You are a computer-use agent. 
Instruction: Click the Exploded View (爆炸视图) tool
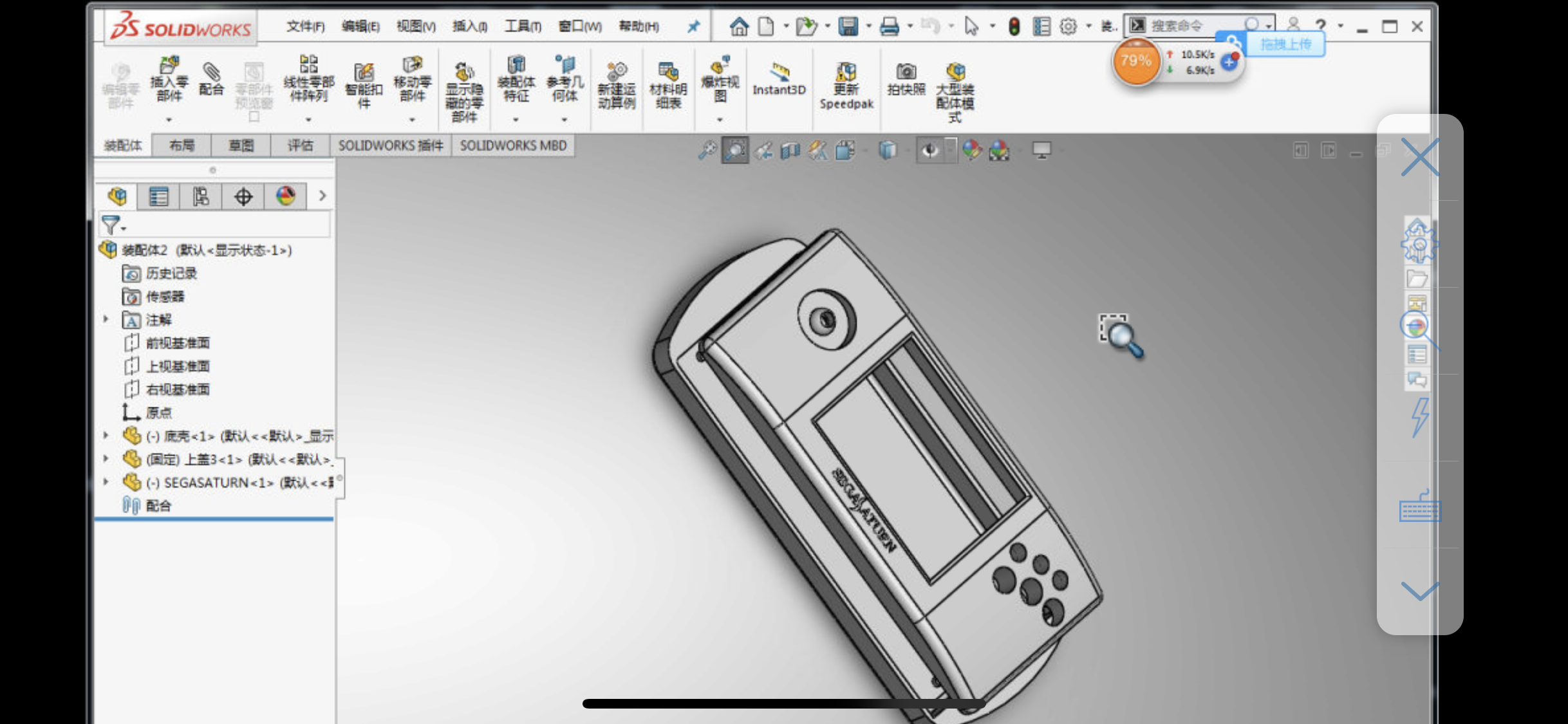(x=720, y=79)
